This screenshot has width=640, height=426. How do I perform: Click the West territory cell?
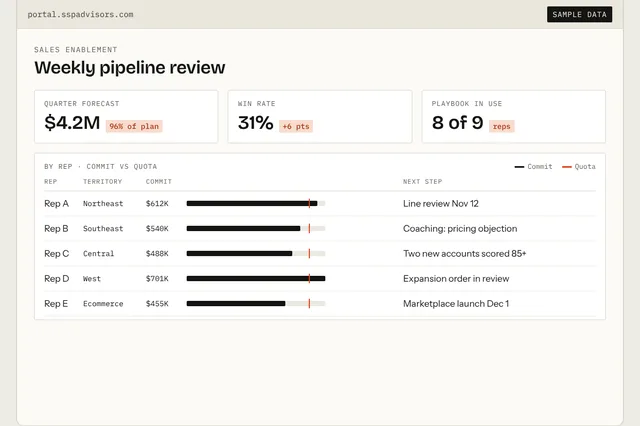point(92,279)
